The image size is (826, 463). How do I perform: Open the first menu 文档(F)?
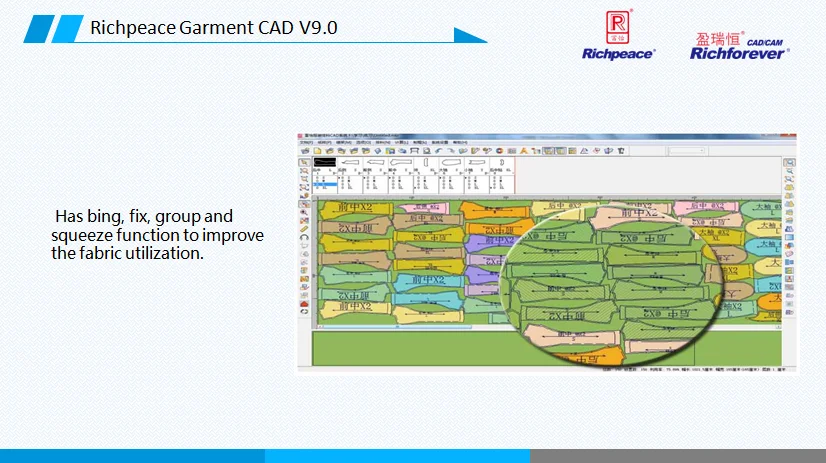coord(307,143)
